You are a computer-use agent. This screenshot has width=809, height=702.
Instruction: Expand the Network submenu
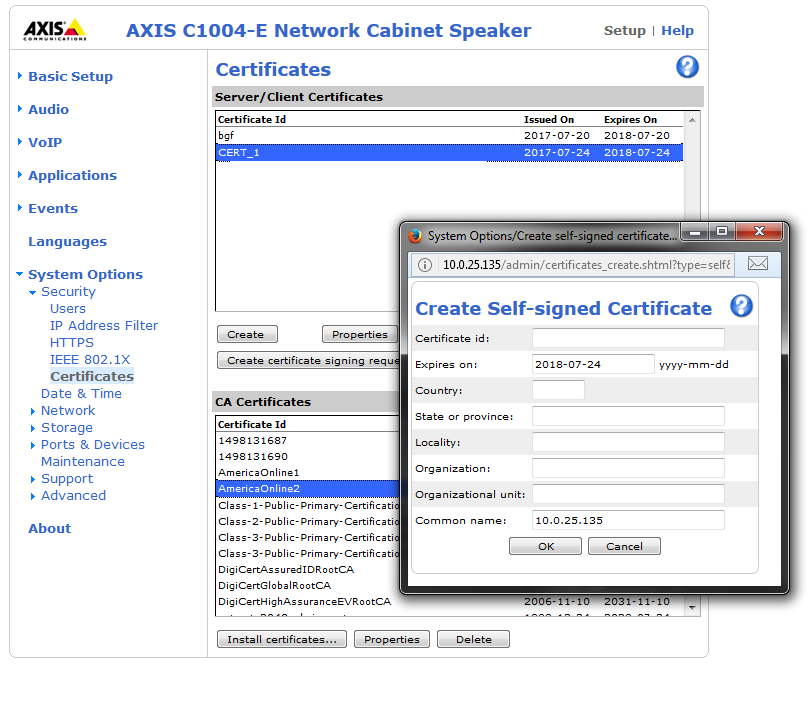click(x=68, y=410)
